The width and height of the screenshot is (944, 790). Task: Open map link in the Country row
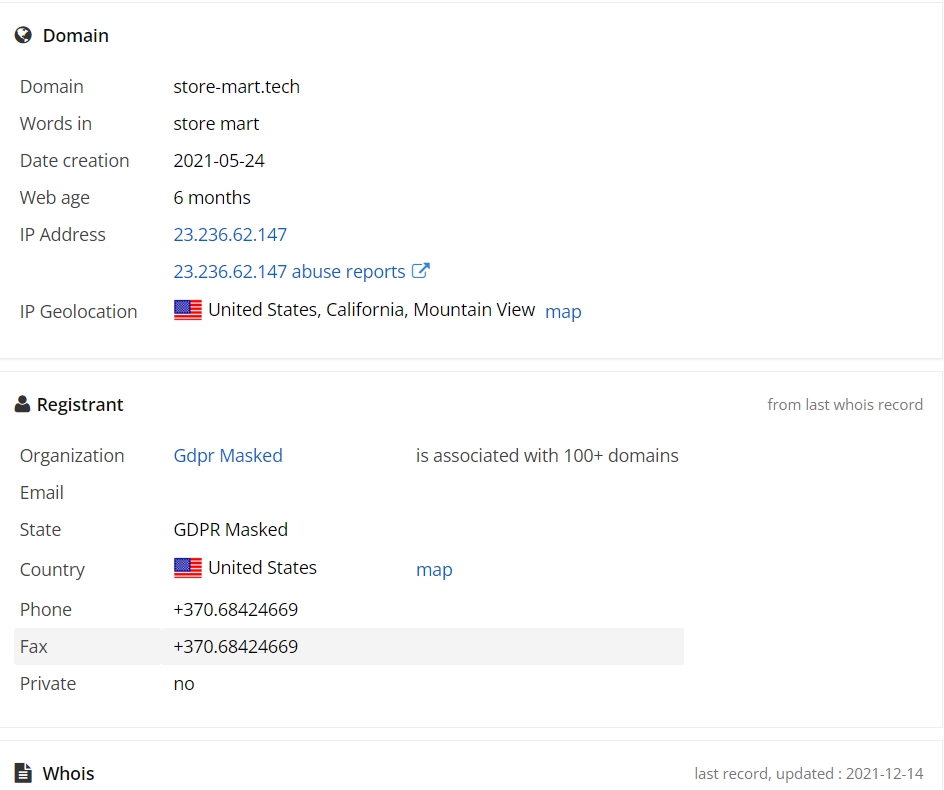point(434,569)
